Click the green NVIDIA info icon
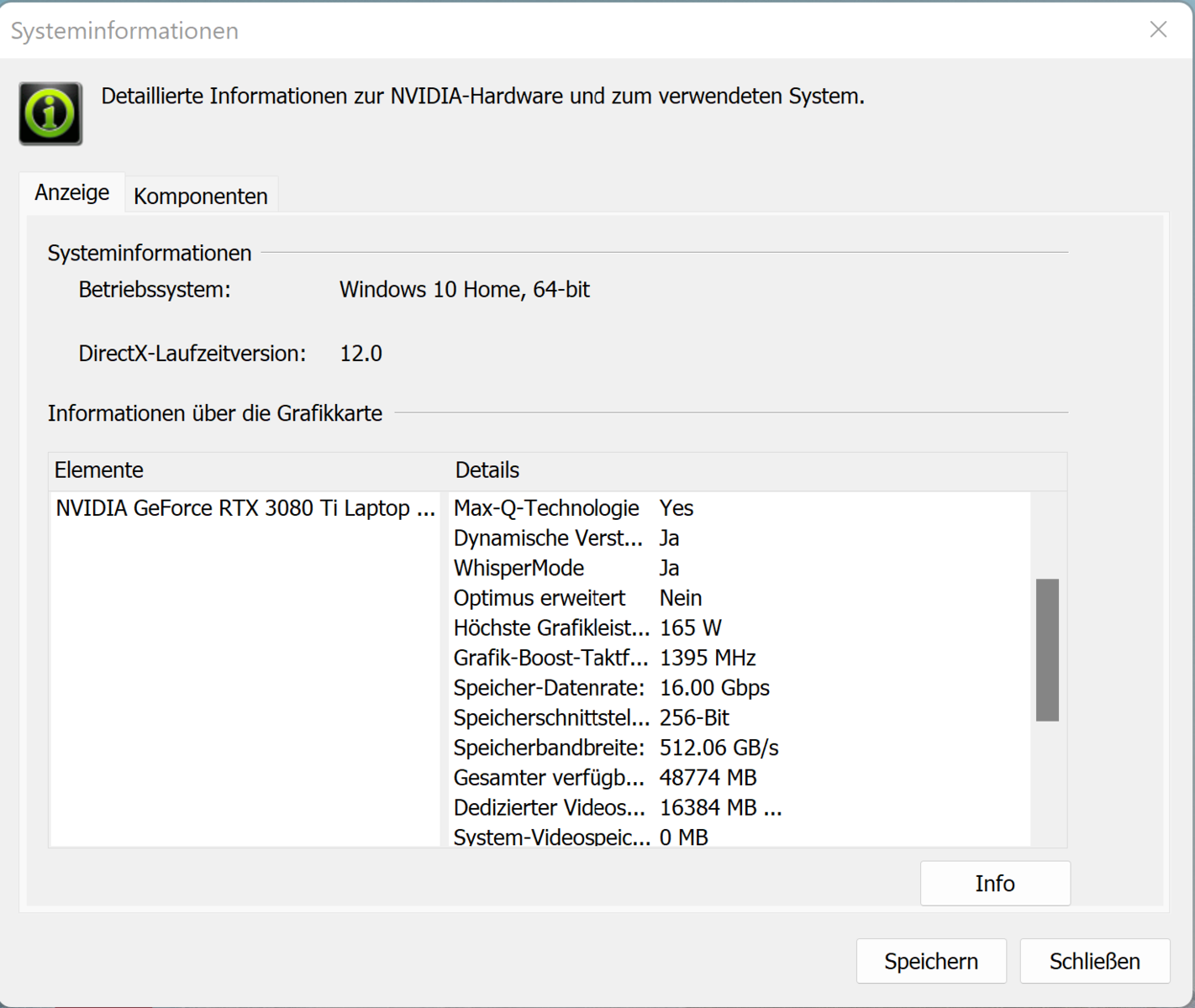 (x=50, y=113)
